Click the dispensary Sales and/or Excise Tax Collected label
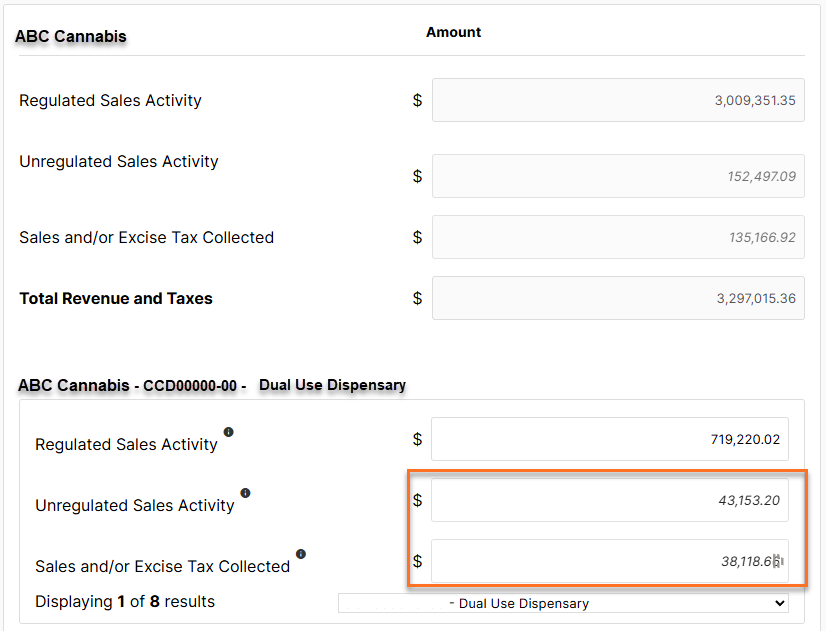The width and height of the screenshot is (826, 631). tap(162, 566)
